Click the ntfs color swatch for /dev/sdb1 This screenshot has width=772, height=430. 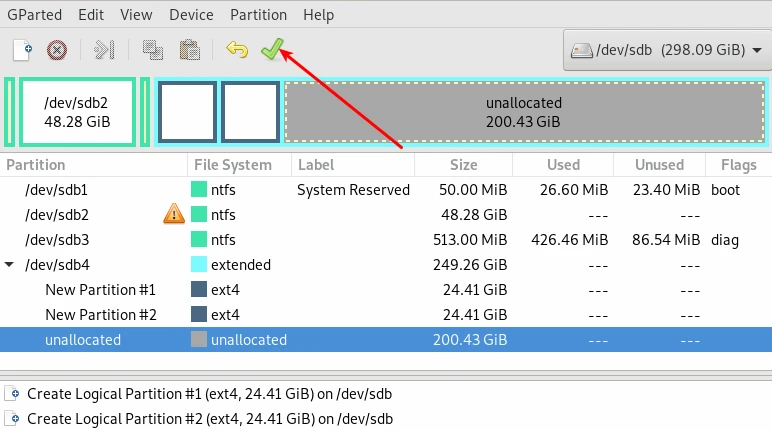point(199,190)
